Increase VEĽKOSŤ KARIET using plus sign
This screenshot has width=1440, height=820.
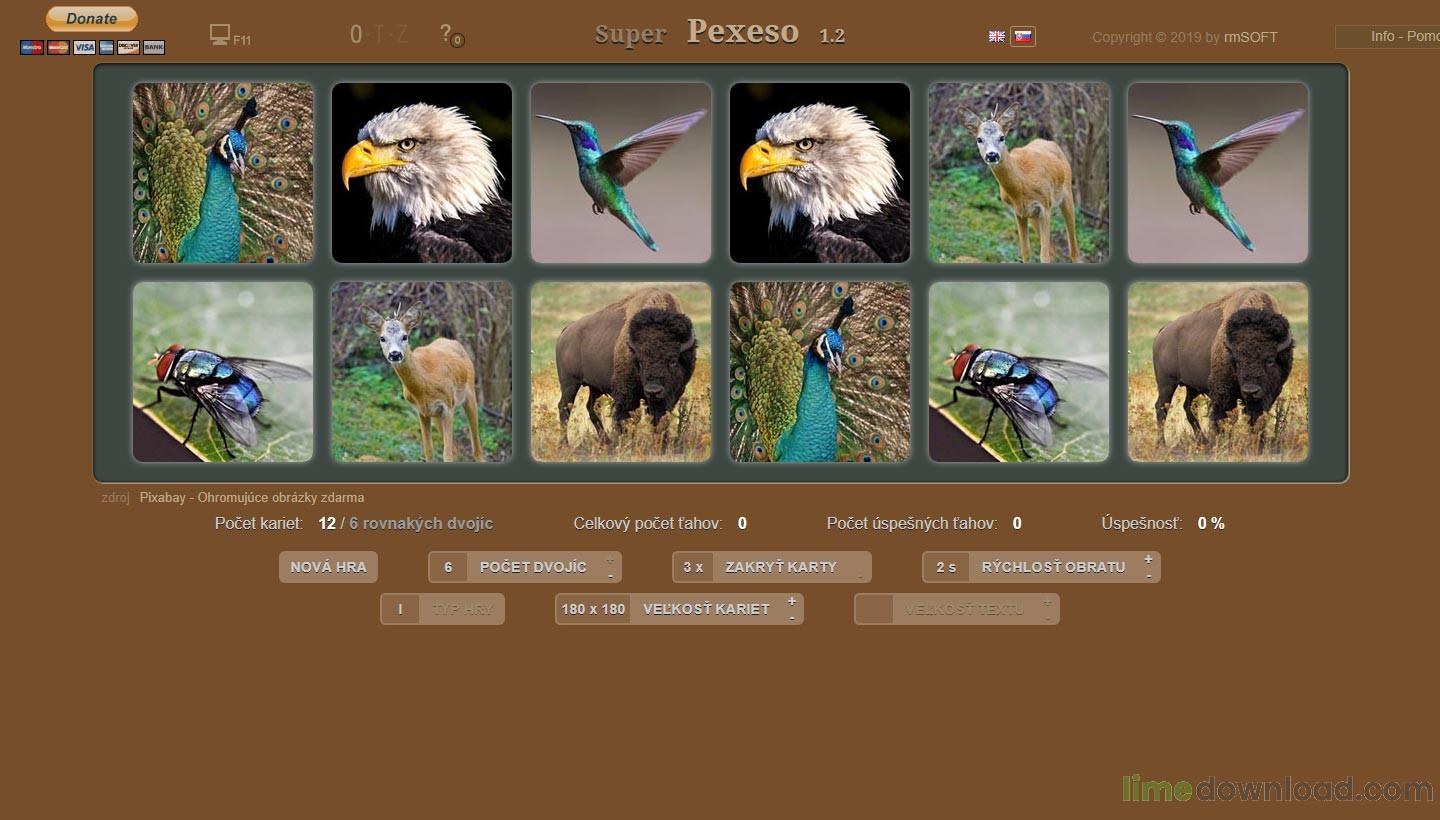click(791, 601)
